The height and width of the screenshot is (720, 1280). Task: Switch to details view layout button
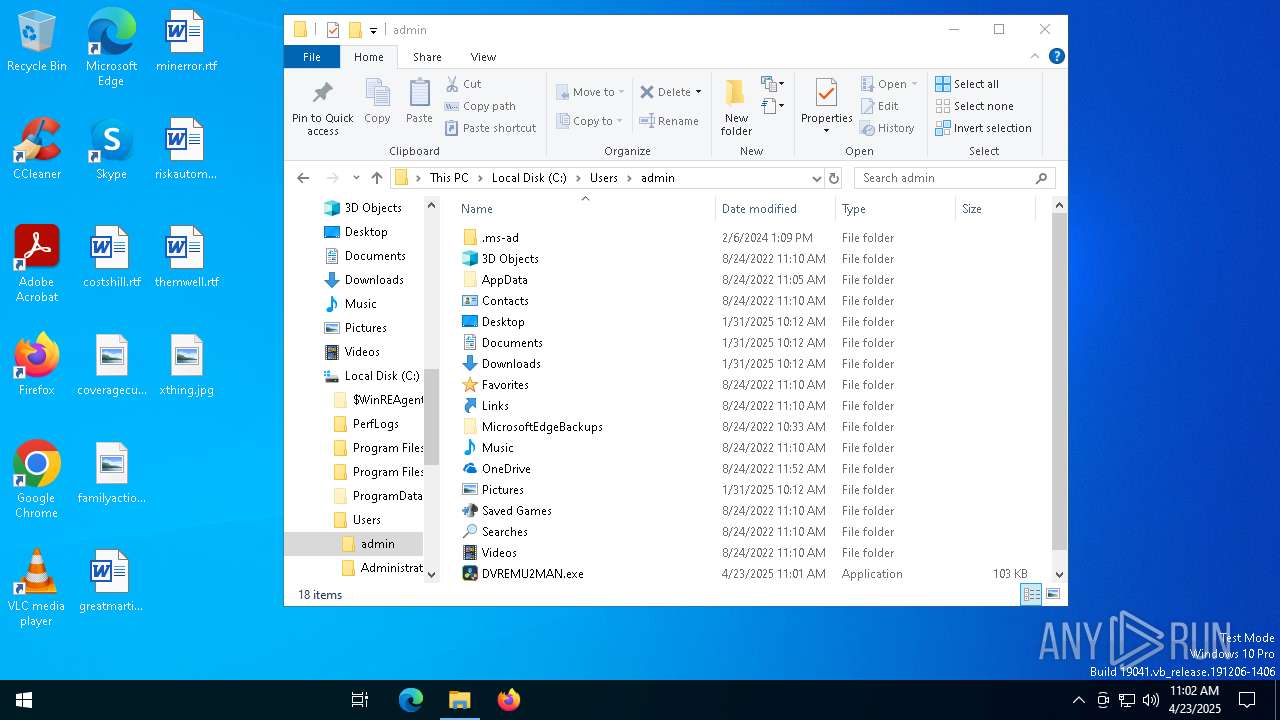tap(1031, 594)
